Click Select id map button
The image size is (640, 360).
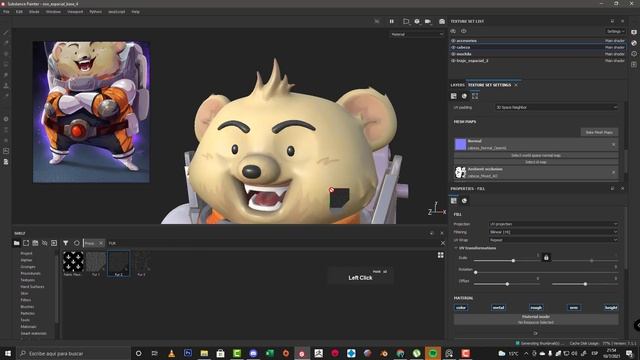536,162
